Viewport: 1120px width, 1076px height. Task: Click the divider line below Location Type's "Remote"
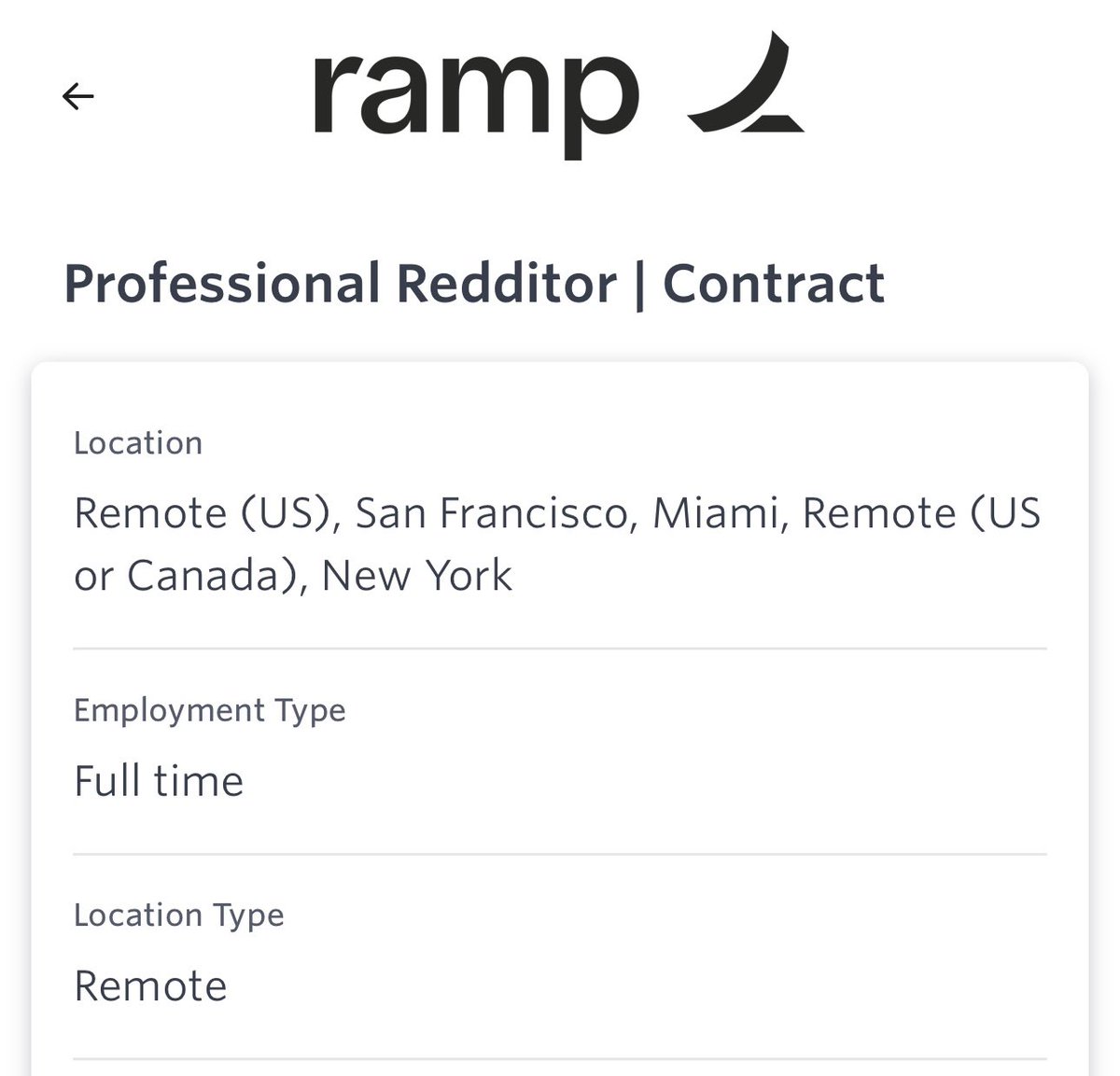[x=560, y=1059]
